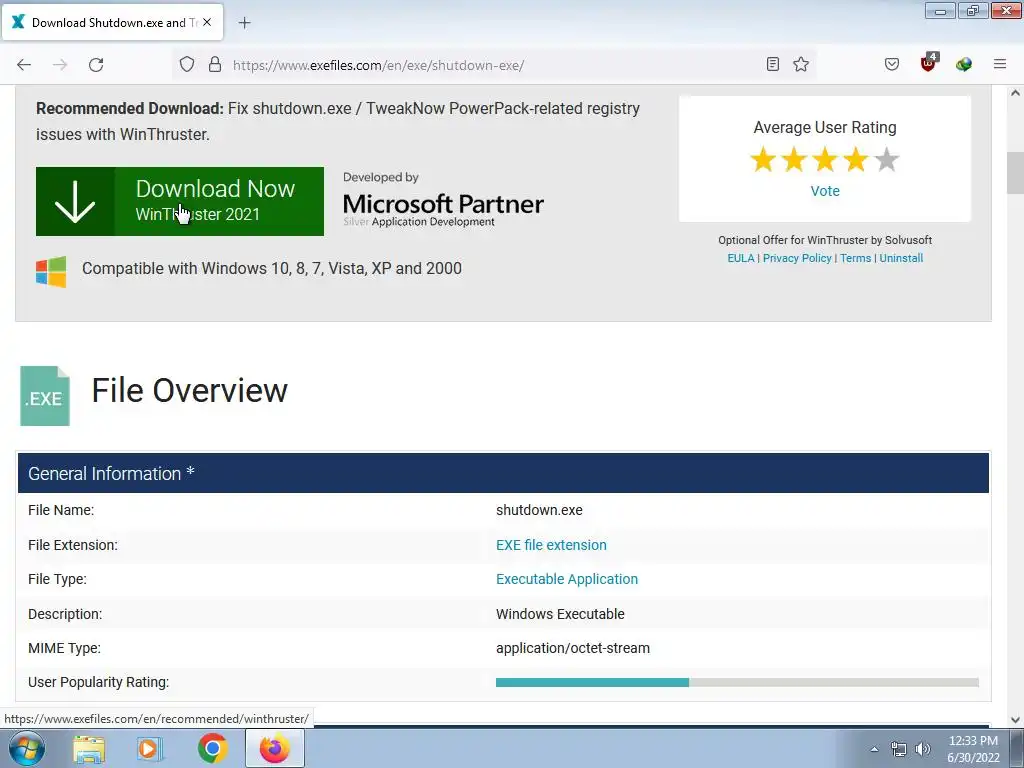Click Download Now WinThruster button
1024x768 pixels.
[x=180, y=201]
